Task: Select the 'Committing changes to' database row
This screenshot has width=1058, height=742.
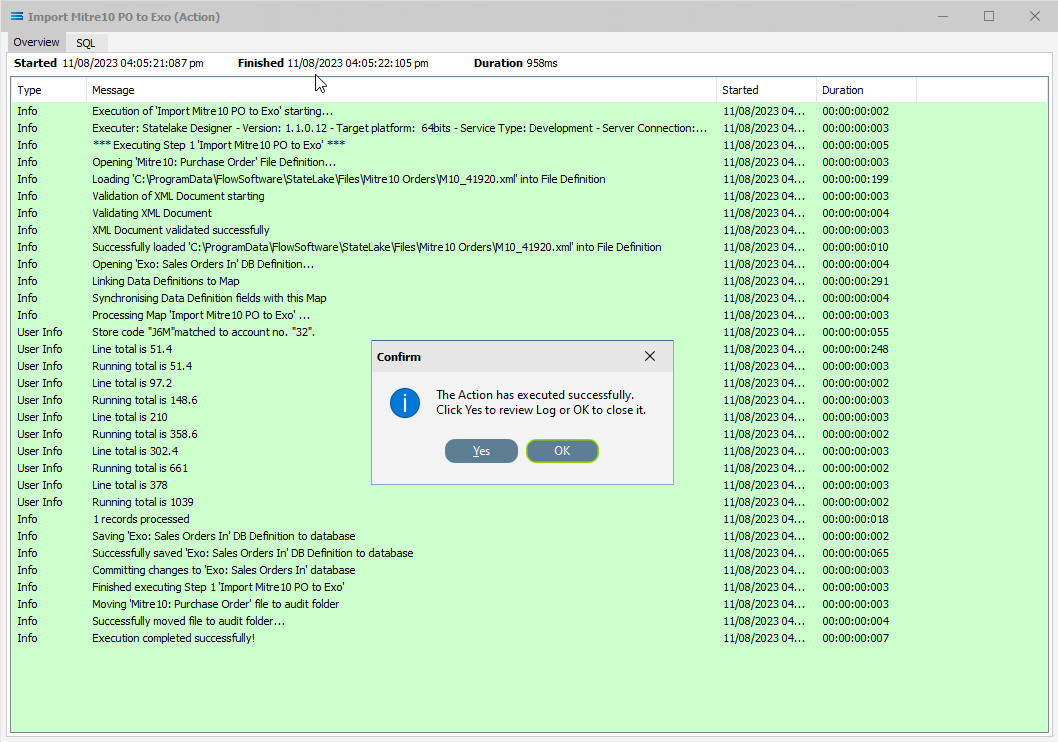Action: click(x=529, y=570)
